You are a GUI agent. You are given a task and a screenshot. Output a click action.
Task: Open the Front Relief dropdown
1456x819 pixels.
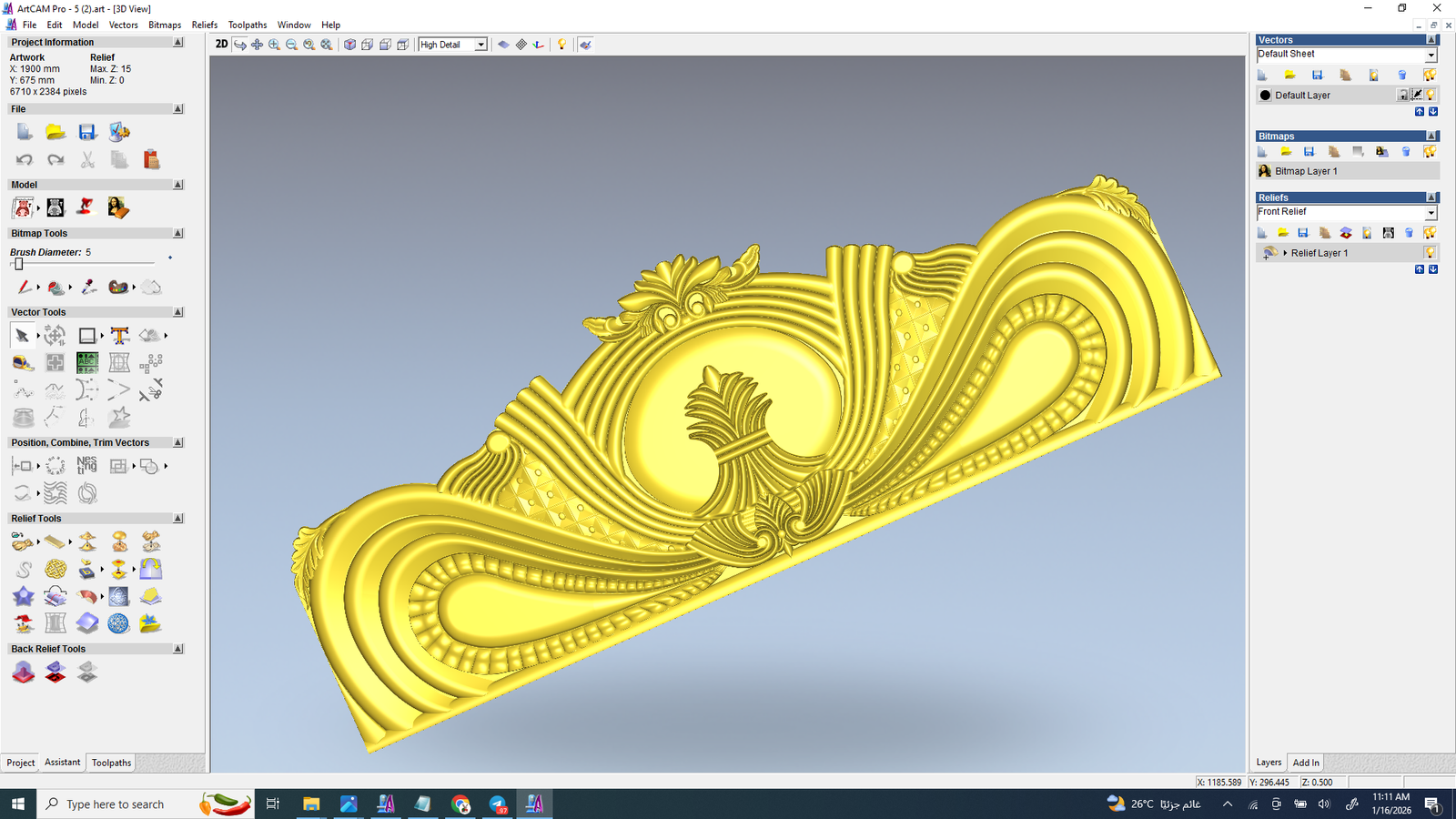(x=1431, y=213)
